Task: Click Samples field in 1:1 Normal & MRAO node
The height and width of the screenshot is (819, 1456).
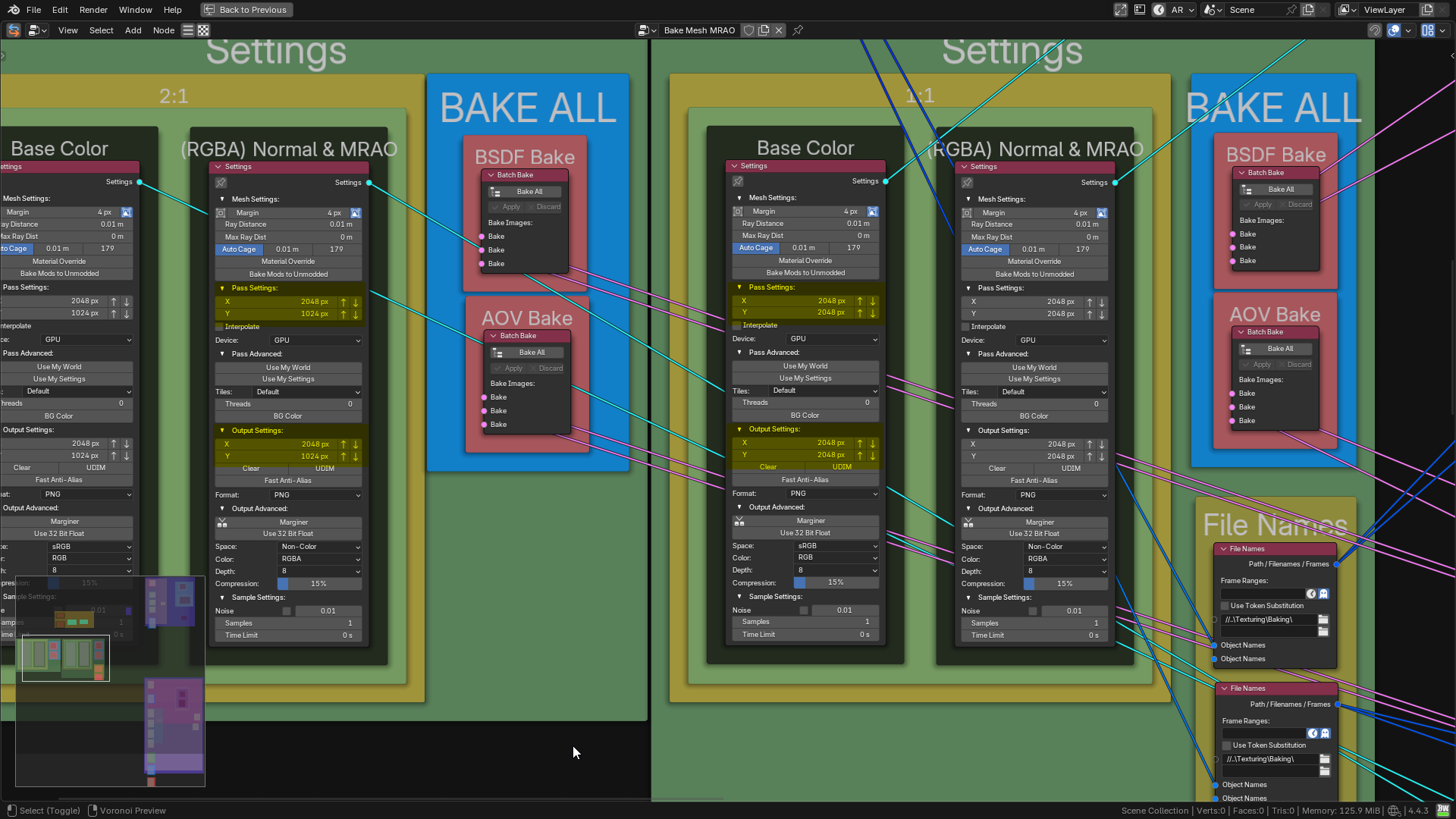Action: click(1034, 623)
